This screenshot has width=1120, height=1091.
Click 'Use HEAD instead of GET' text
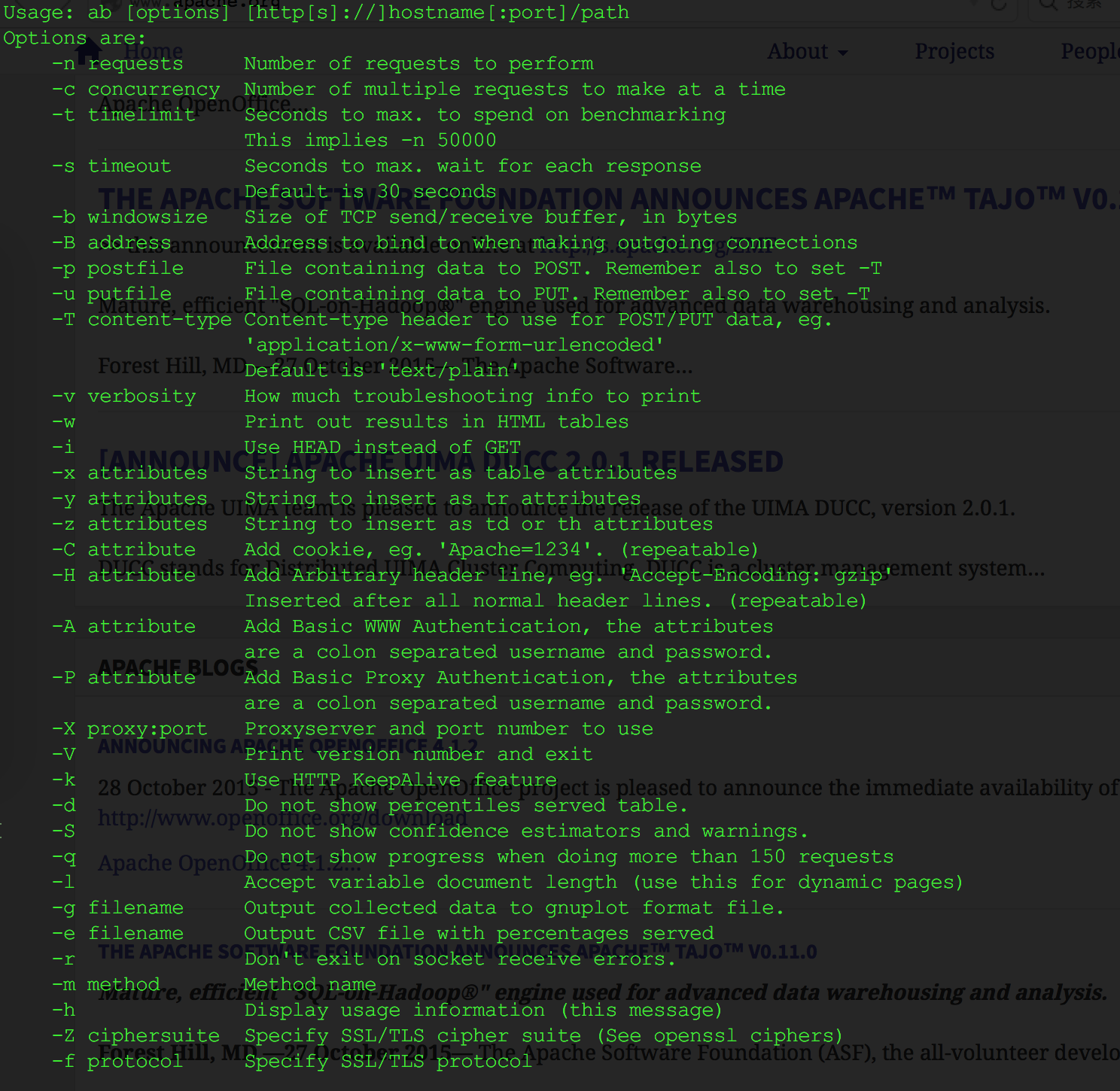382,448
